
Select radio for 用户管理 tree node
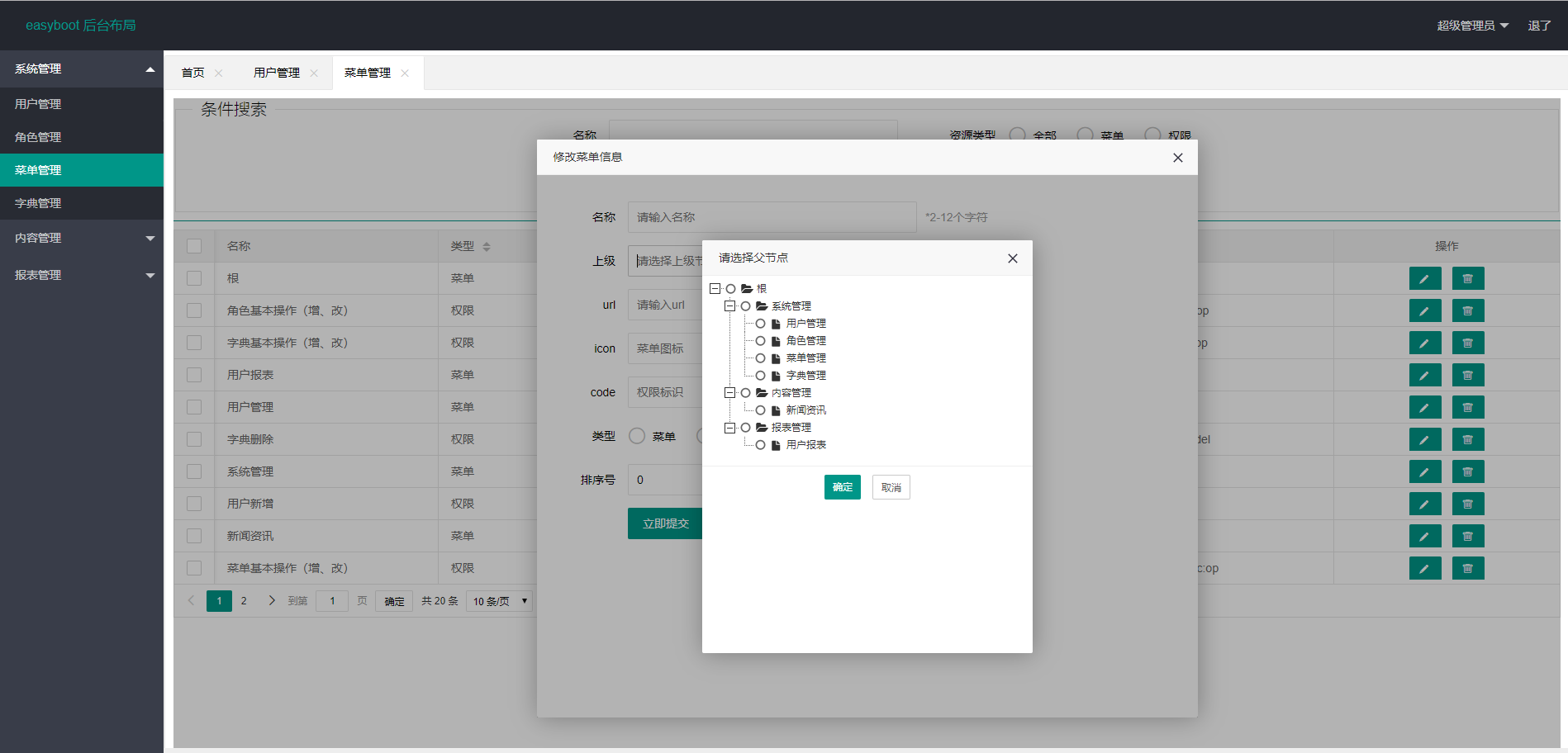coord(760,324)
